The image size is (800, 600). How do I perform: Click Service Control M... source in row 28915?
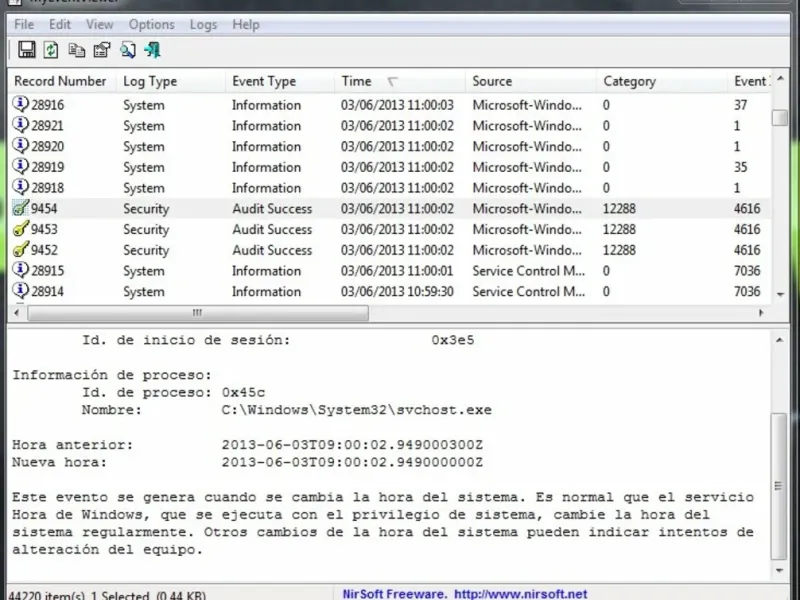(x=528, y=271)
